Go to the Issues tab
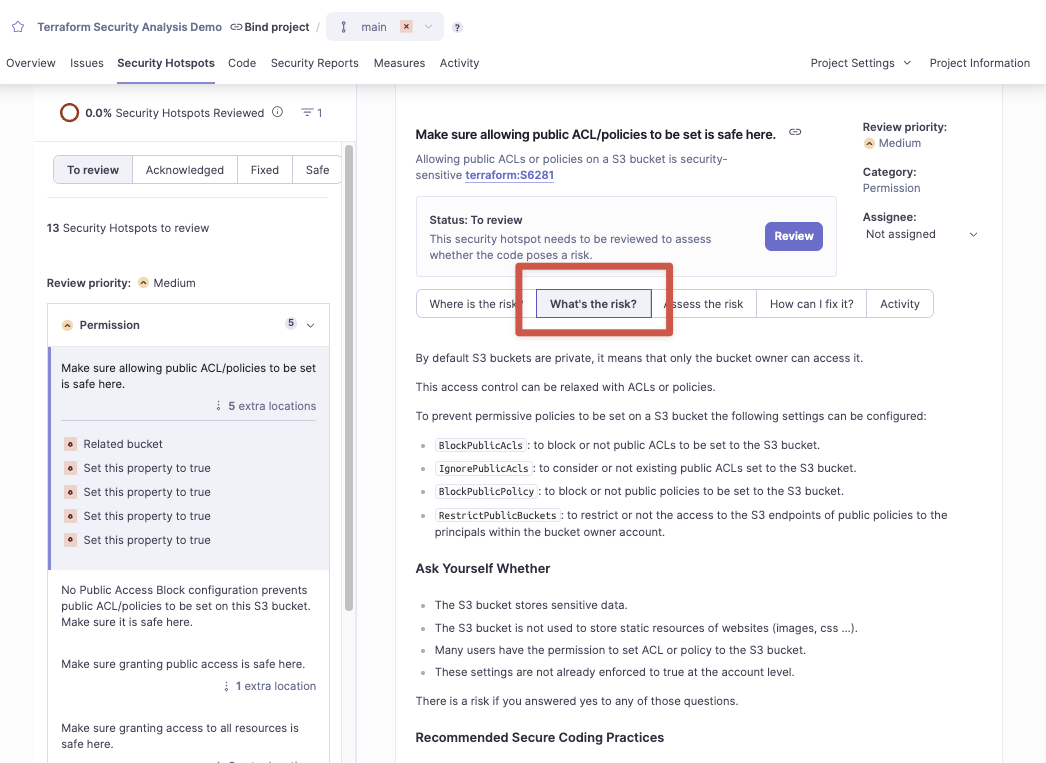 pyautogui.click(x=87, y=63)
